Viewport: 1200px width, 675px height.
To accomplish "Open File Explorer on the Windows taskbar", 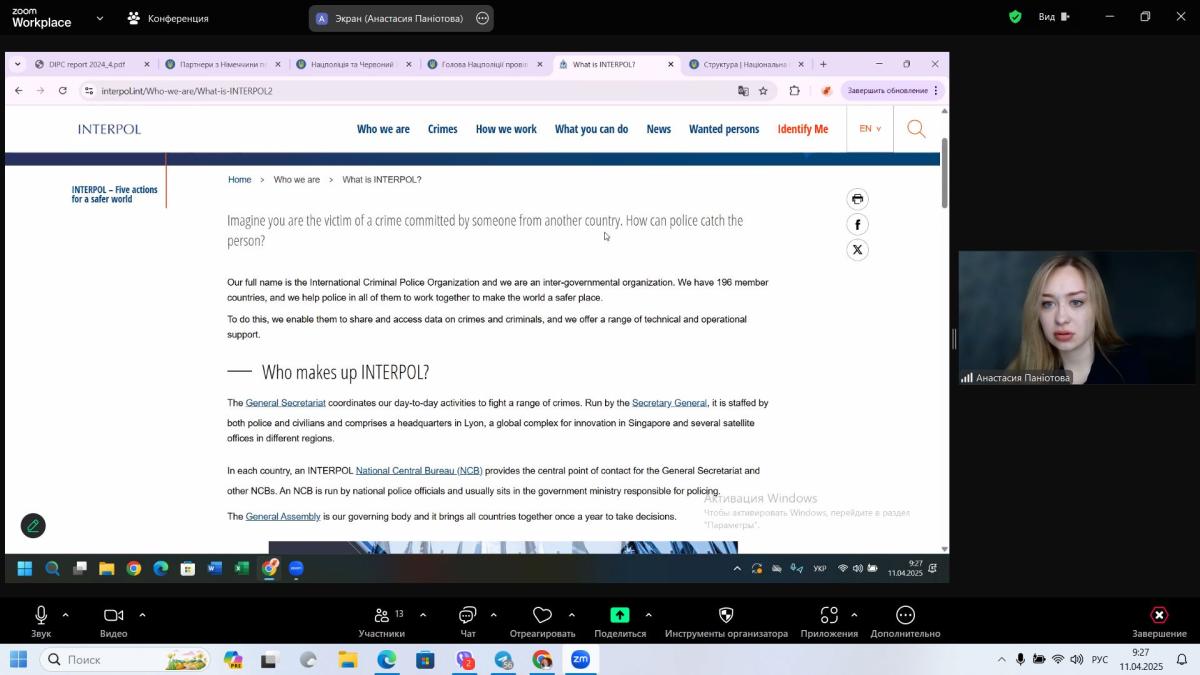I will pyautogui.click(x=347, y=660).
